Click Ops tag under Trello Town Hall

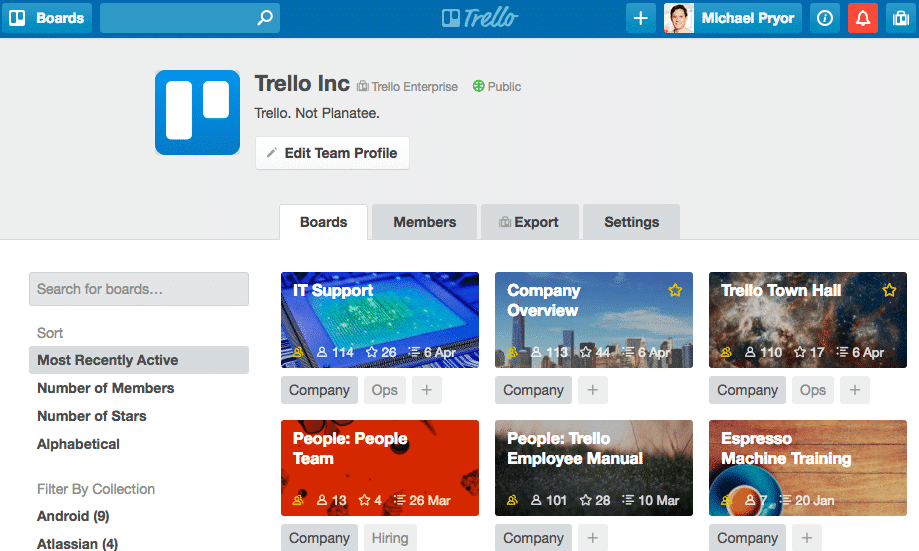(x=812, y=390)
